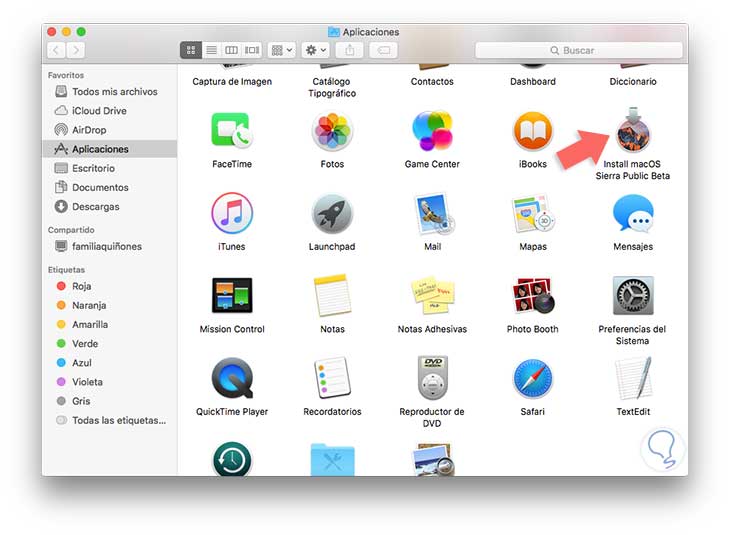Open the arrange-items dropdown
Screen dimensions: 730x535
pos(282,50)
